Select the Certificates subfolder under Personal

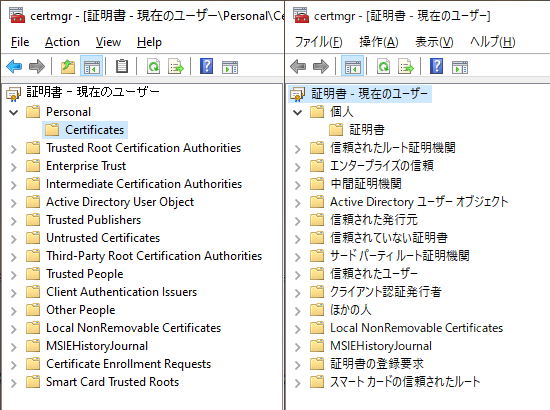[x=95, y=130]
